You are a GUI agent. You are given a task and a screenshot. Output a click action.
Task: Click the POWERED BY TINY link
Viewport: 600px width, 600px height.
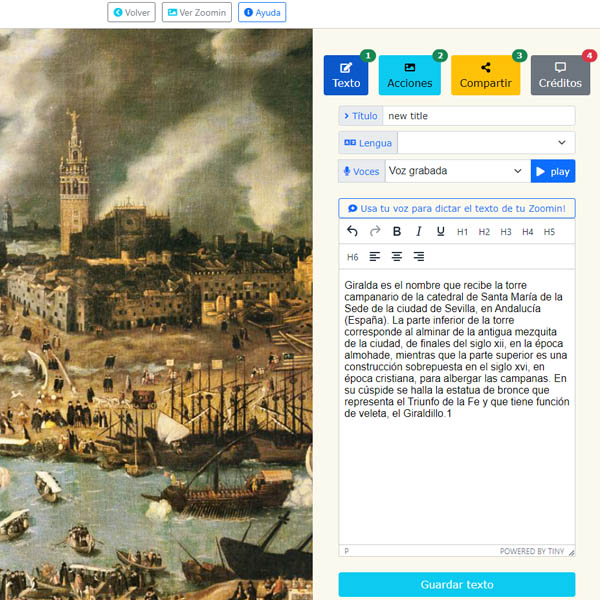532,551
